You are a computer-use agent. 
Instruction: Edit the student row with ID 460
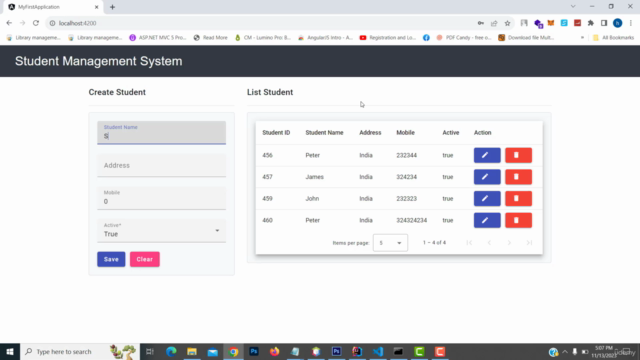point(487,220)
